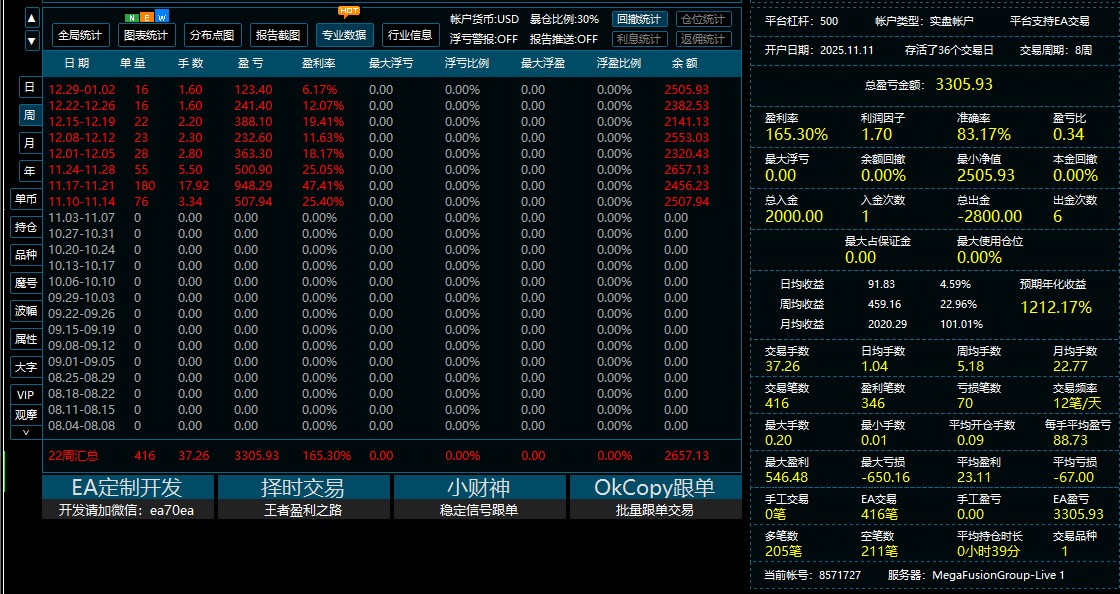Image resolution: width=1120 pixels, height=594 pixels.
Task: Select the 周 period sidebar button
Action: (x=29, y=115)
